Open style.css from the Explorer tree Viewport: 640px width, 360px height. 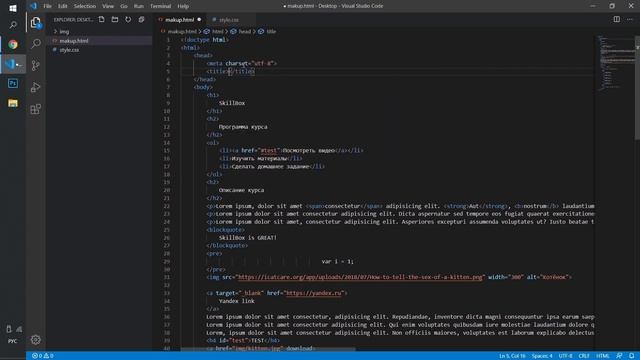click(x=69, y=50)
